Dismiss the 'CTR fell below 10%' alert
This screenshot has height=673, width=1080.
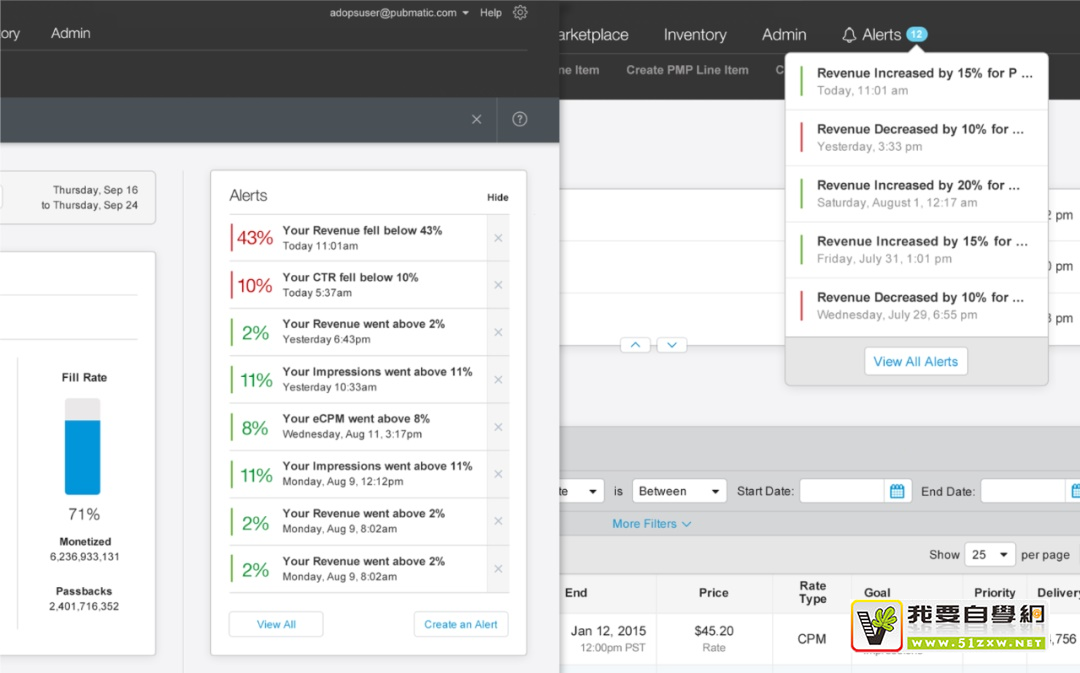(498, 285)
